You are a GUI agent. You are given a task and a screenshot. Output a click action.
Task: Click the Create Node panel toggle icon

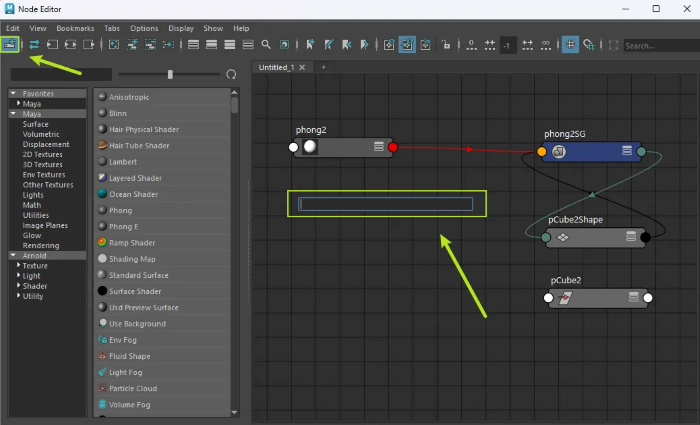(x=11, y=45)
